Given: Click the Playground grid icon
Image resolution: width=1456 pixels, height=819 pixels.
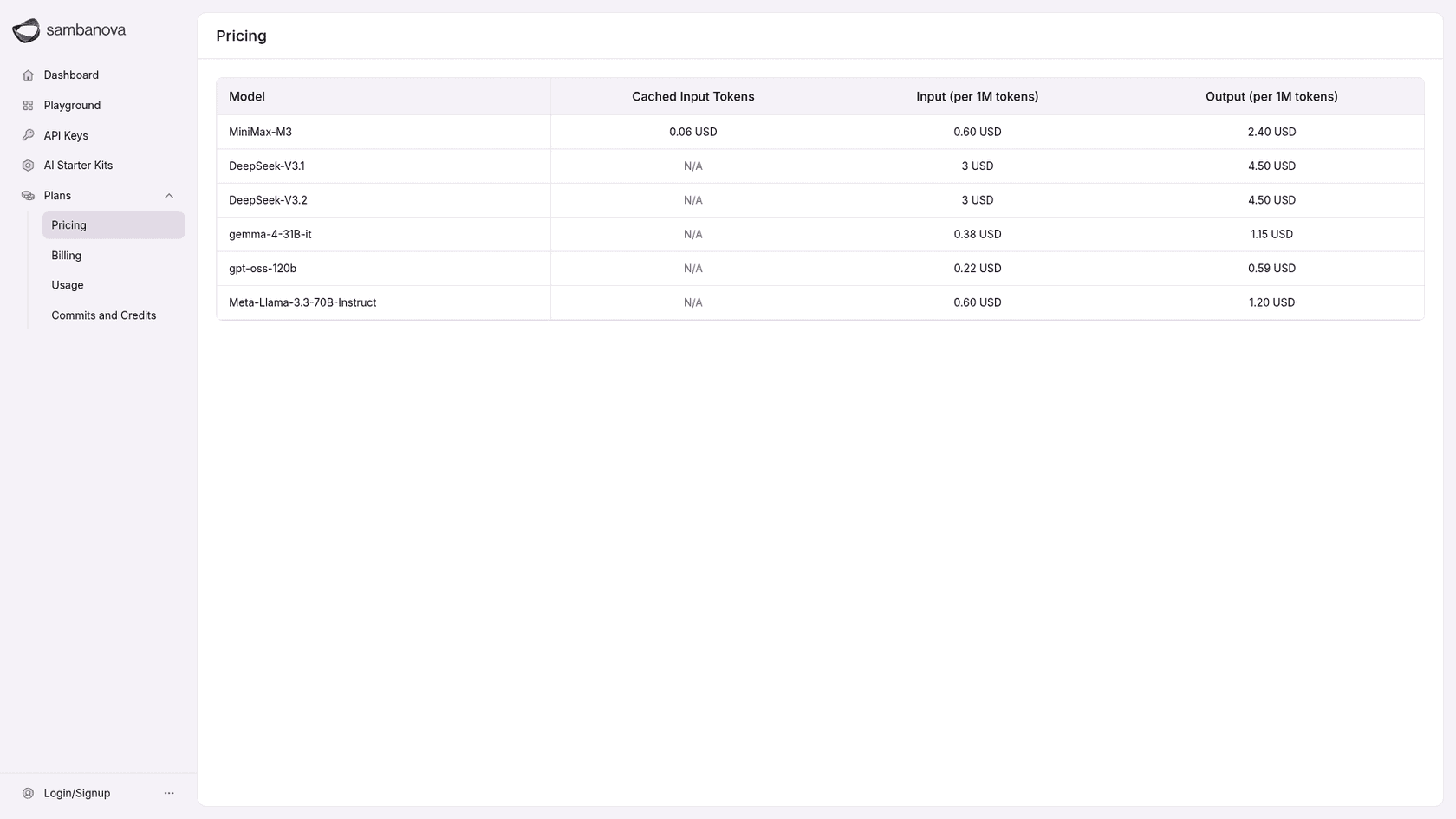Looking at the screenshot, I should point(28,106).
